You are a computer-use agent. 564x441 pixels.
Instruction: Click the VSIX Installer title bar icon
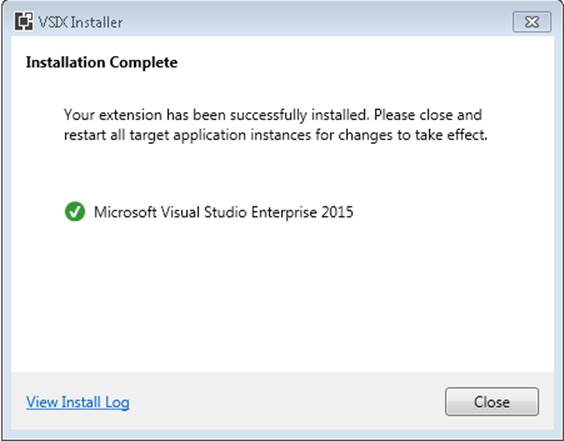pos(24,22)
